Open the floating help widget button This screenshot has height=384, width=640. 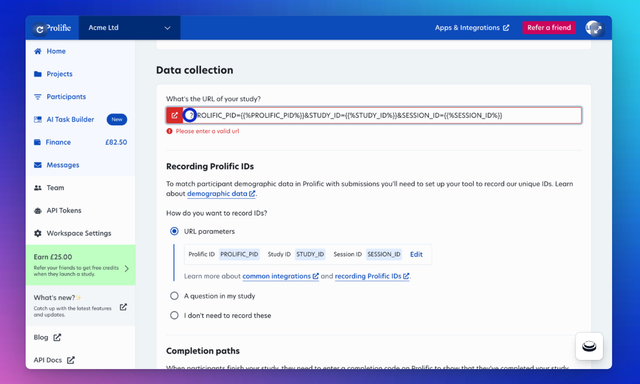[x=589, y=346]
